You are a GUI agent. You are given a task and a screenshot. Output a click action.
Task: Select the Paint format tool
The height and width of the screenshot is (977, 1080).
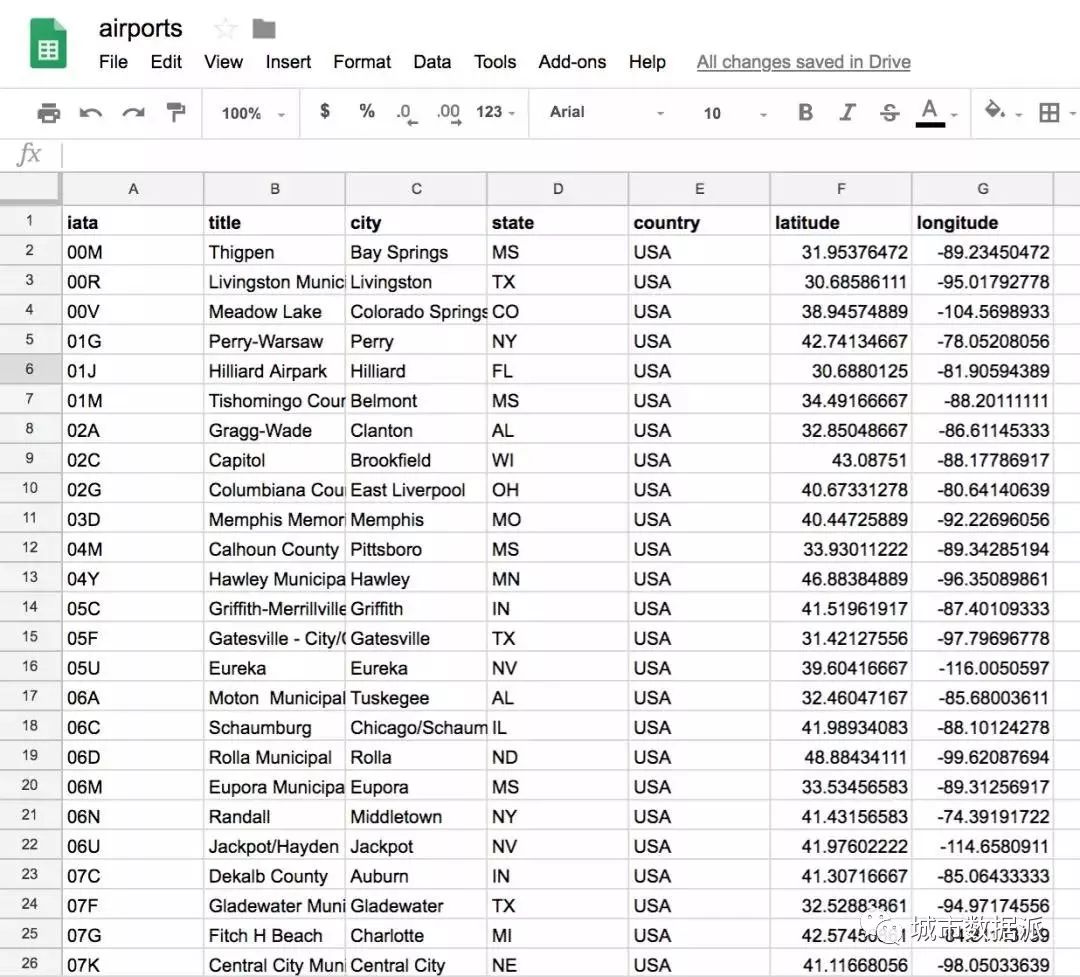tap(176, 112)
